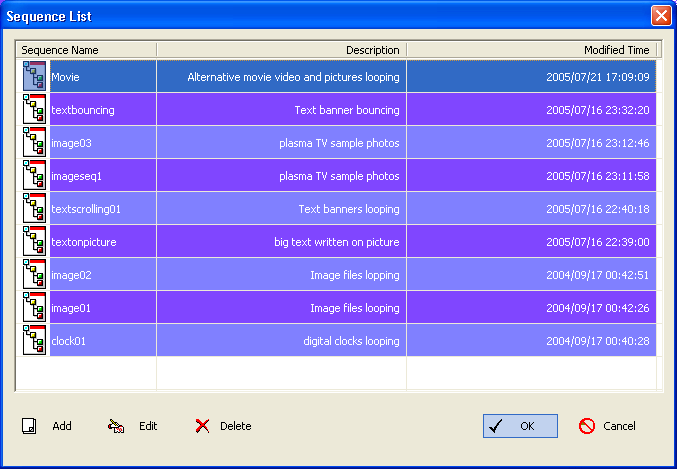Click the sequence icon beside image02
This screenshot has height=469, width=677.
[34, 274]
